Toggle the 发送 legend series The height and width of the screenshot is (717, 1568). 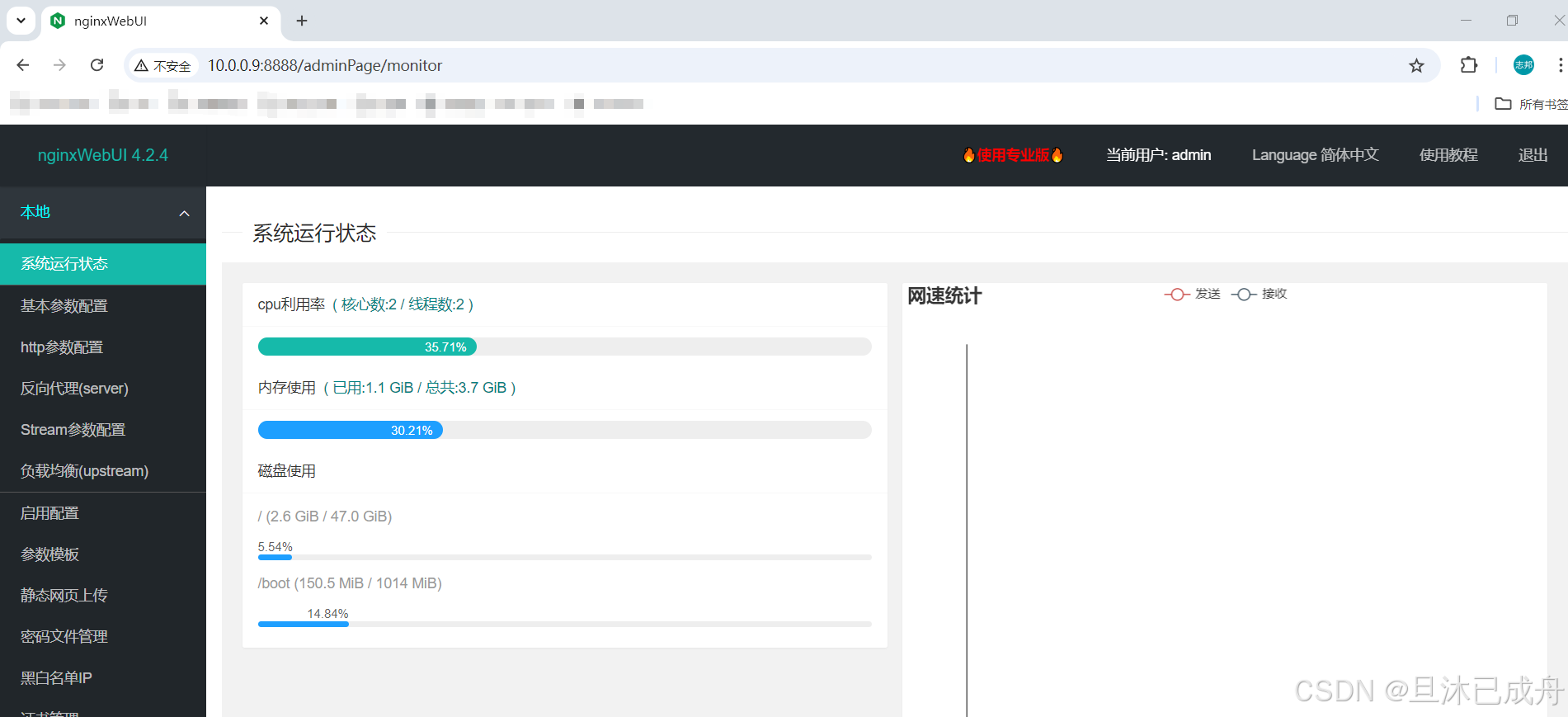[x=1193, y=294]
